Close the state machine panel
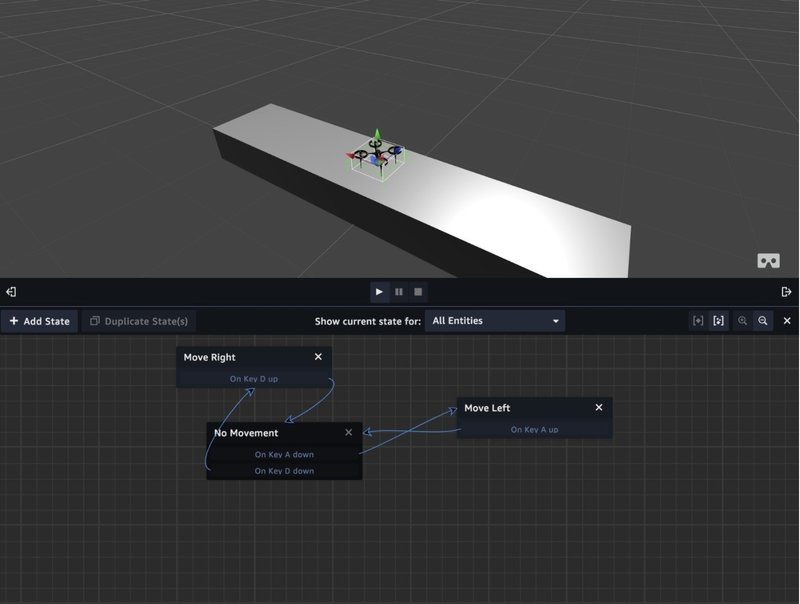 [x=787, y=321]
